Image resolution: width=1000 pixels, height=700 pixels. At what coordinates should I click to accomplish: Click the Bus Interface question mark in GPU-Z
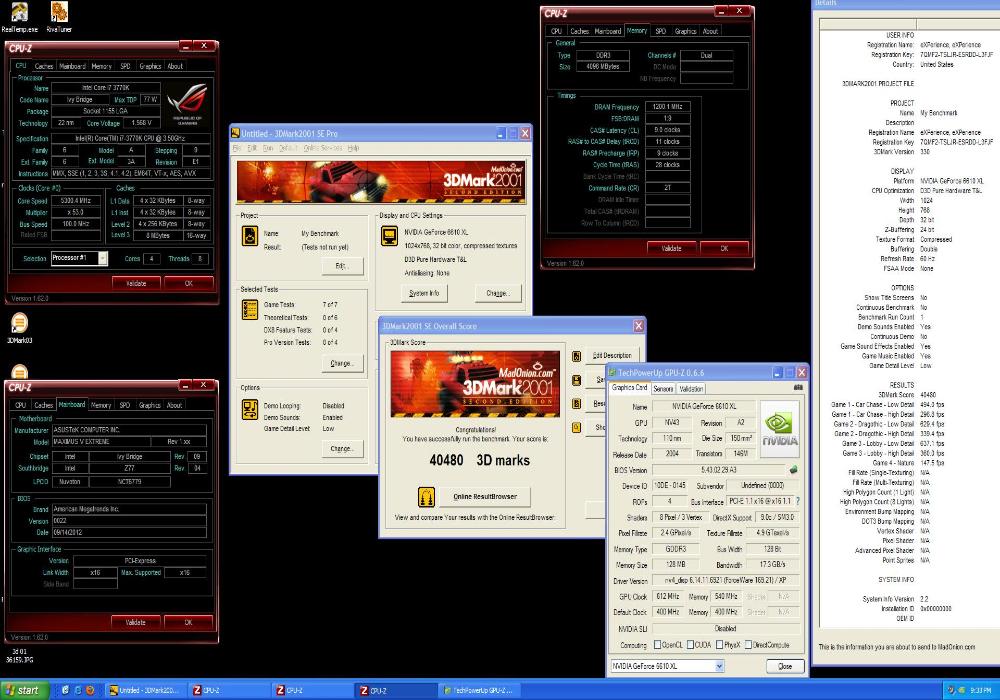coord(797,501)
